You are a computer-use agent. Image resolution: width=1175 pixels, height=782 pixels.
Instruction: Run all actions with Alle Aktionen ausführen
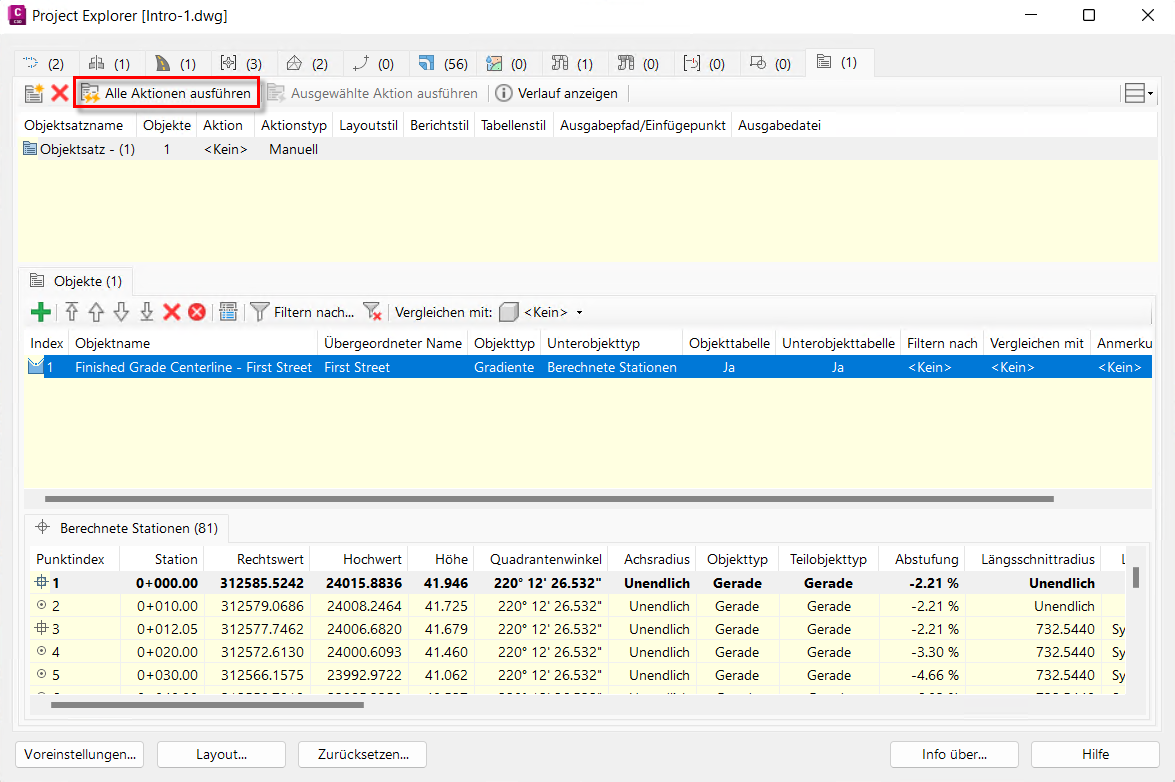(x=166, y=94)
